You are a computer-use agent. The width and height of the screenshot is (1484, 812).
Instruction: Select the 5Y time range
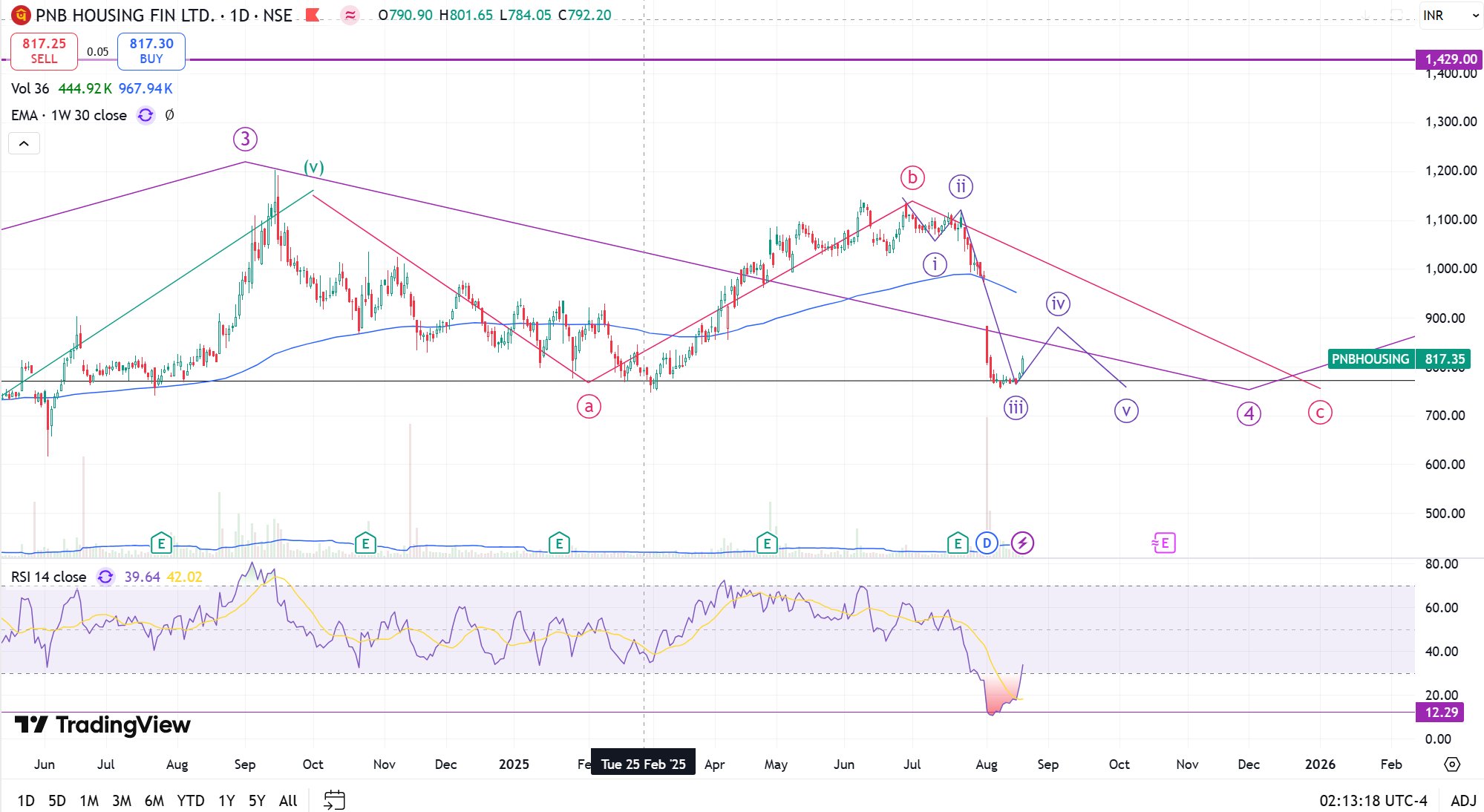click(x=257, y=800)
